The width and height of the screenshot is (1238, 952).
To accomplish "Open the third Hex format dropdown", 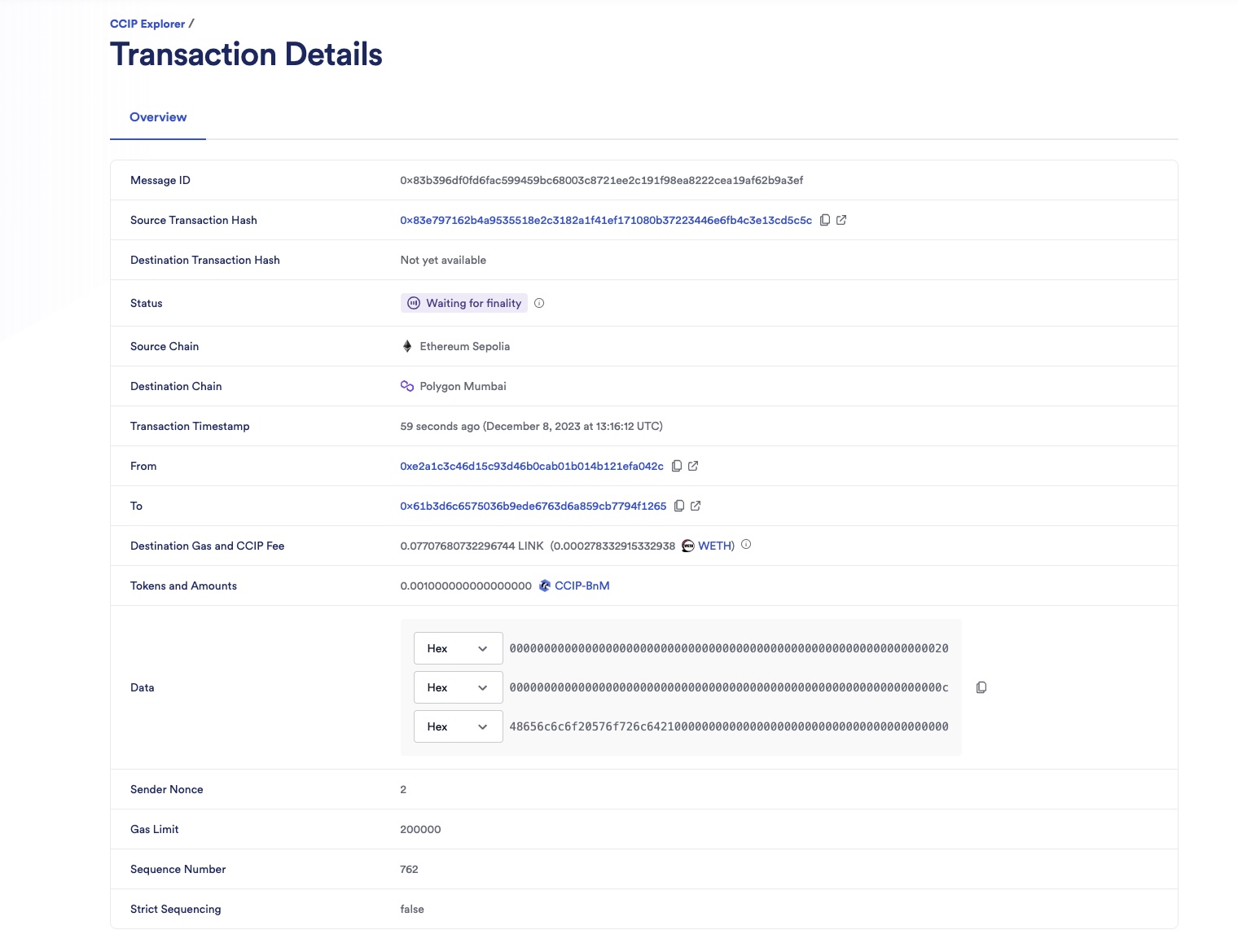I will click(x=459, y=726).
